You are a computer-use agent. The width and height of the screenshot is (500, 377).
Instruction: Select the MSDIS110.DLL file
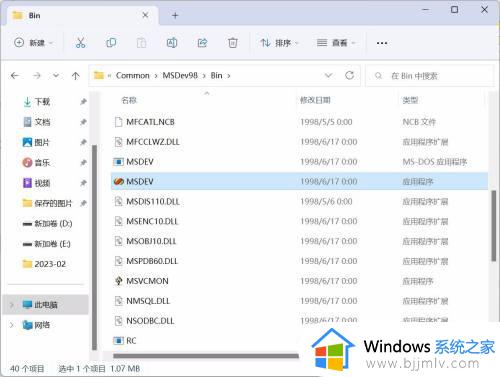pos(299,202)
